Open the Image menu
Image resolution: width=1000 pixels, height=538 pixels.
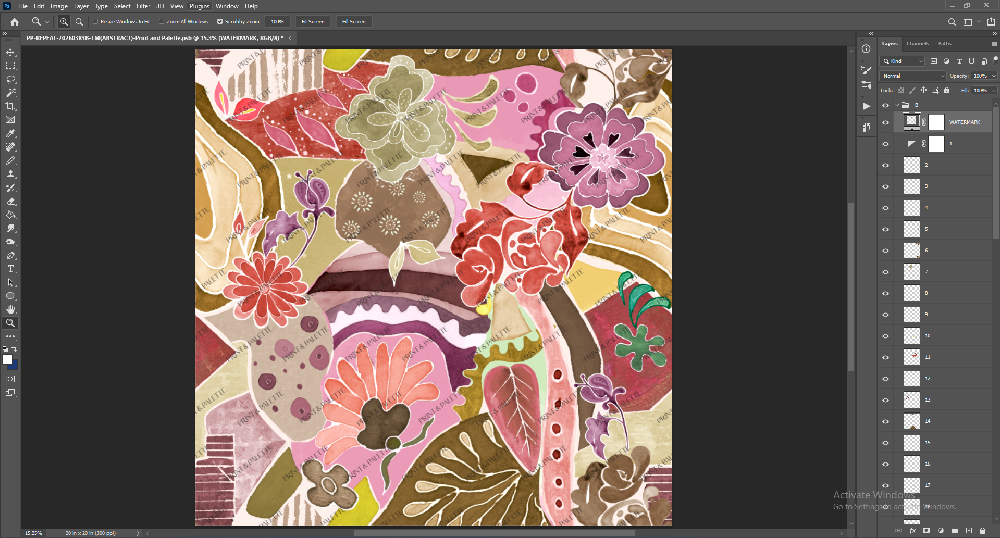click(x=59, y=6)
